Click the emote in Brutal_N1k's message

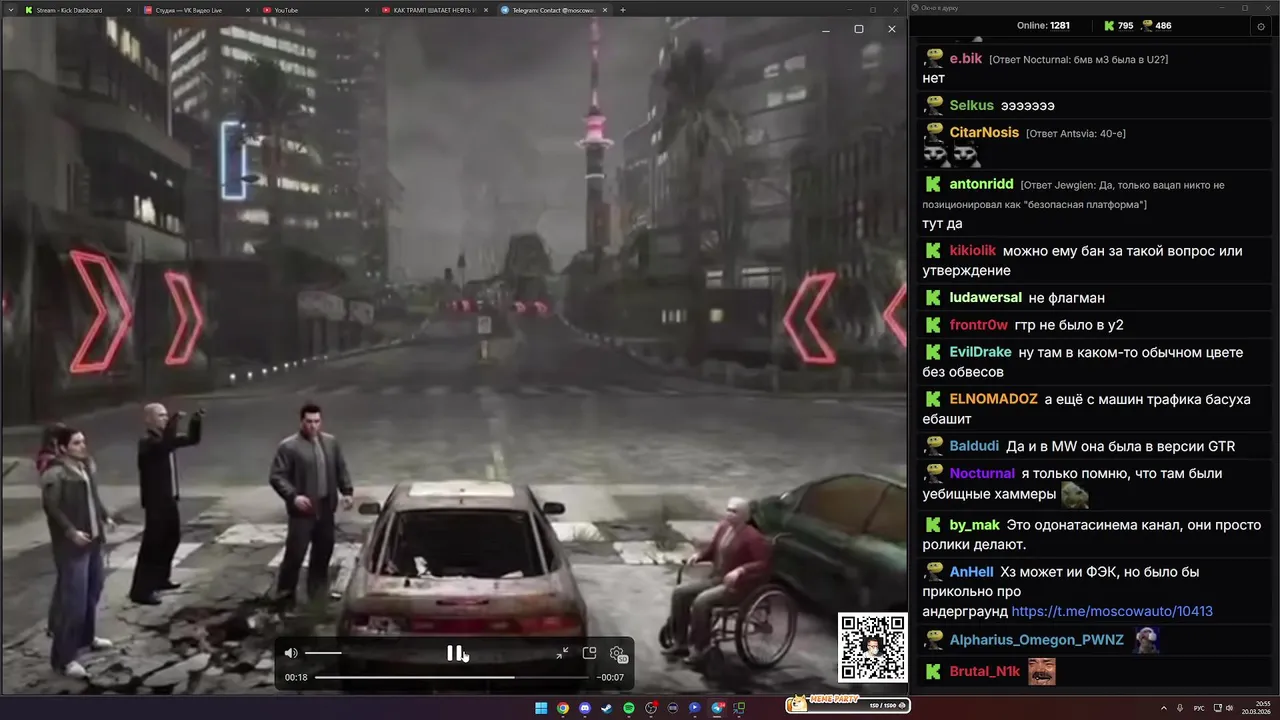[x=1041, y=671]
